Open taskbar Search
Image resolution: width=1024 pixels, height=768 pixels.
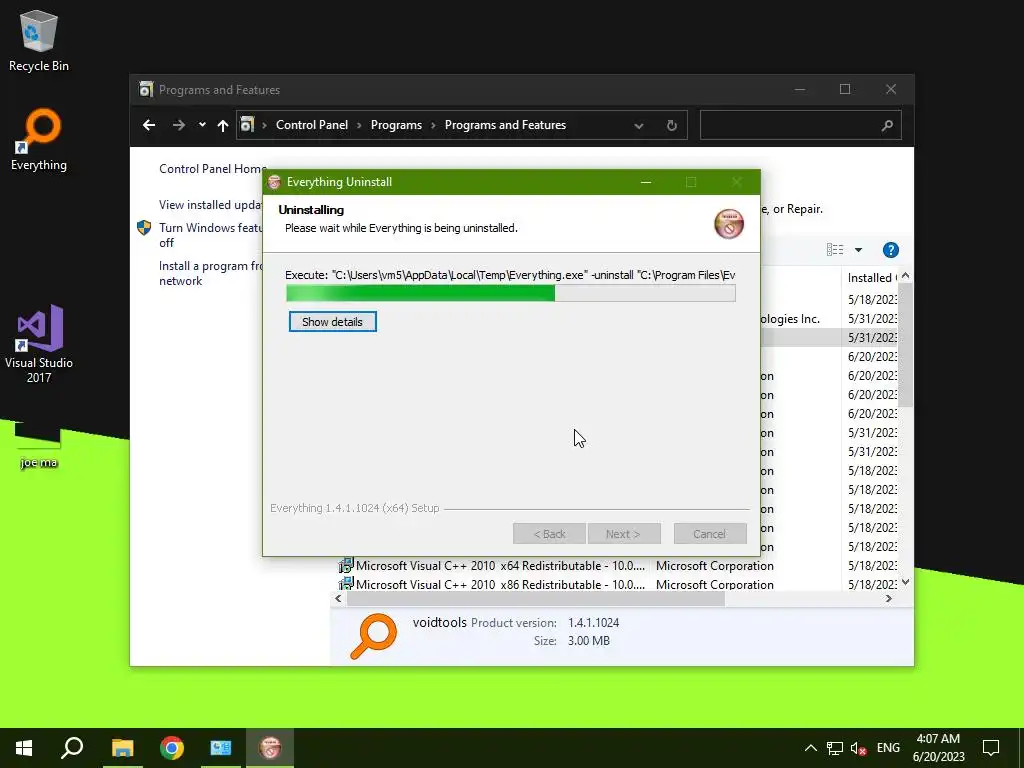point(72,748)
